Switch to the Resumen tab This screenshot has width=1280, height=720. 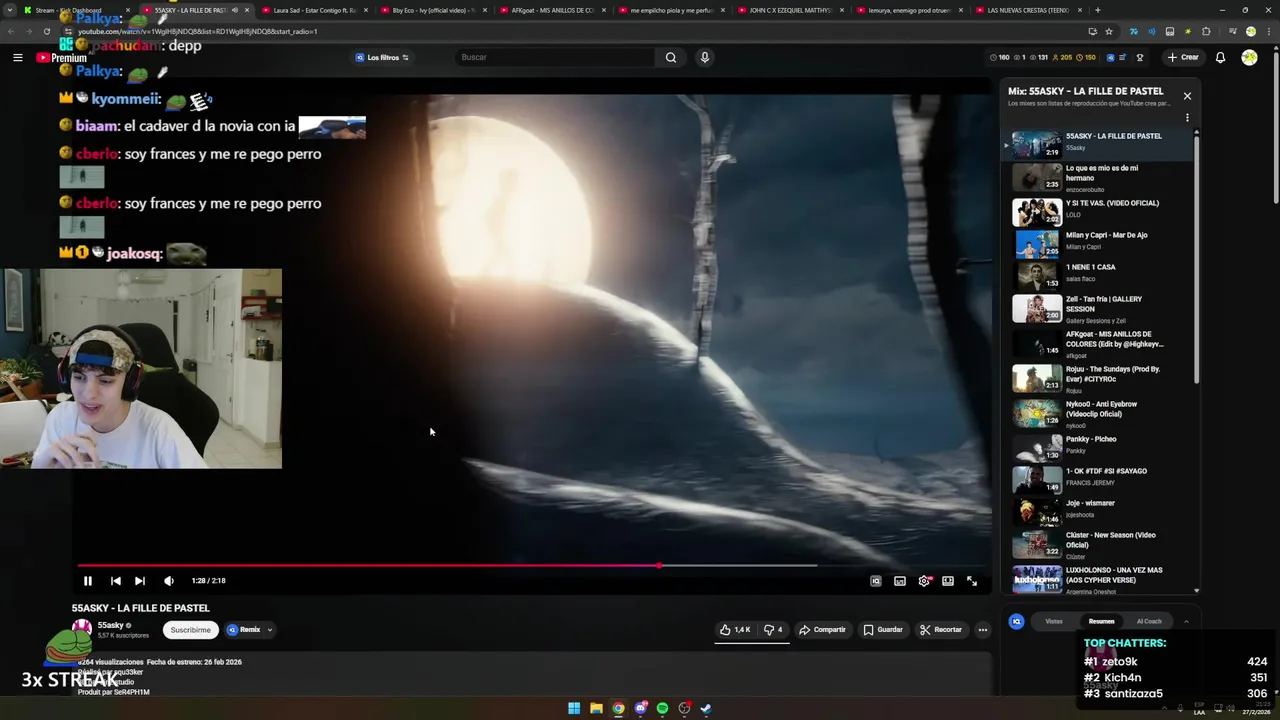tap(1101, 622)
